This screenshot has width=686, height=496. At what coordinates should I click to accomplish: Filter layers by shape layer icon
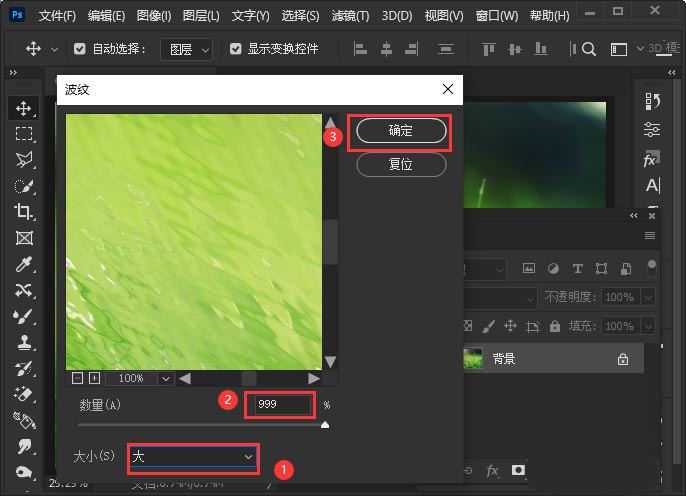coord(602,269)
